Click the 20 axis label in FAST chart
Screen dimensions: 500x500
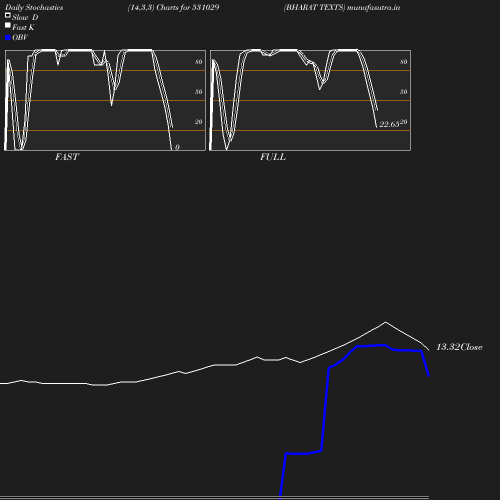click(199, 122)
